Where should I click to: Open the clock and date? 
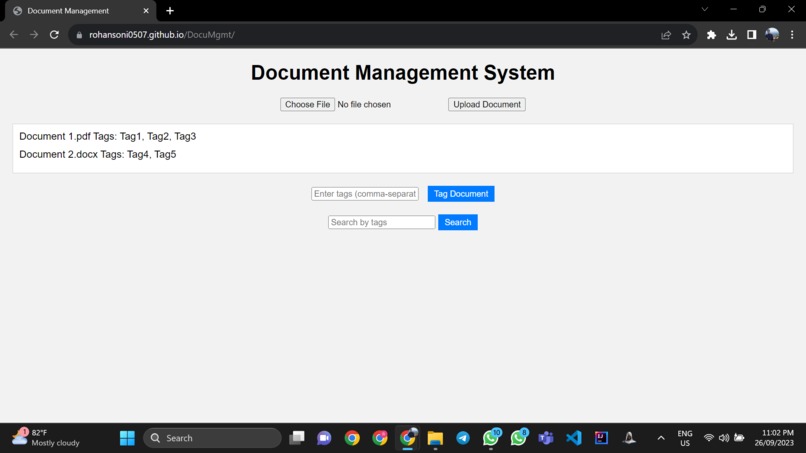774,438
